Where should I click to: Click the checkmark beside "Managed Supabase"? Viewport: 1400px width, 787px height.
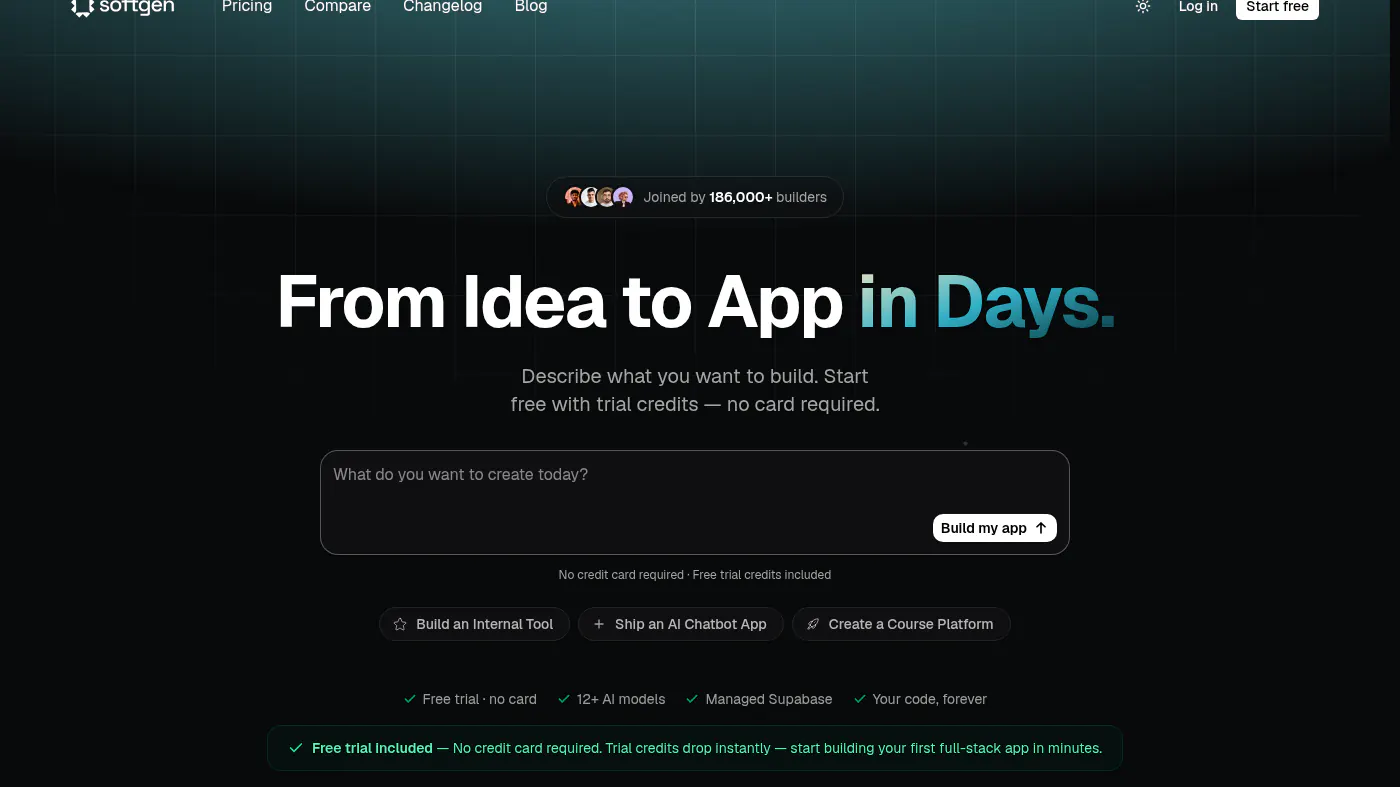click(x=692, y=699)
